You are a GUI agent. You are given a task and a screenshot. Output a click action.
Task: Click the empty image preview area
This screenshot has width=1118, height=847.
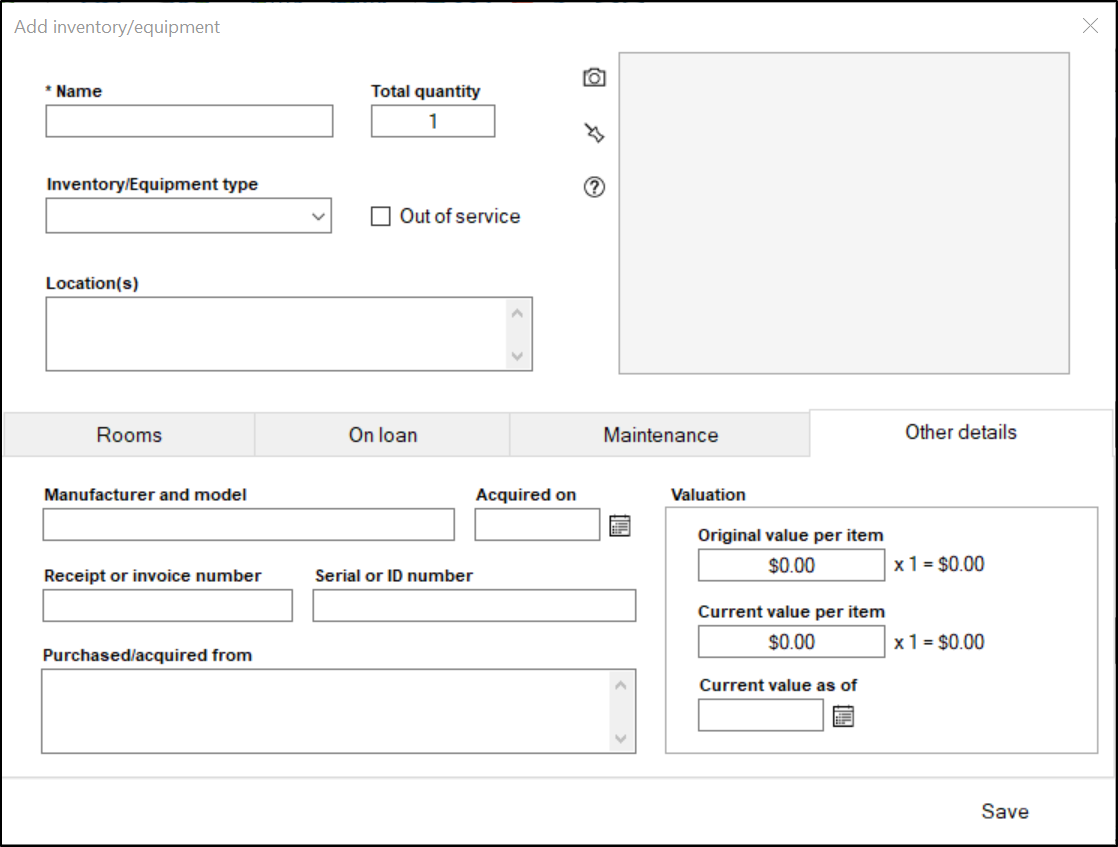[x=844, y=213]
